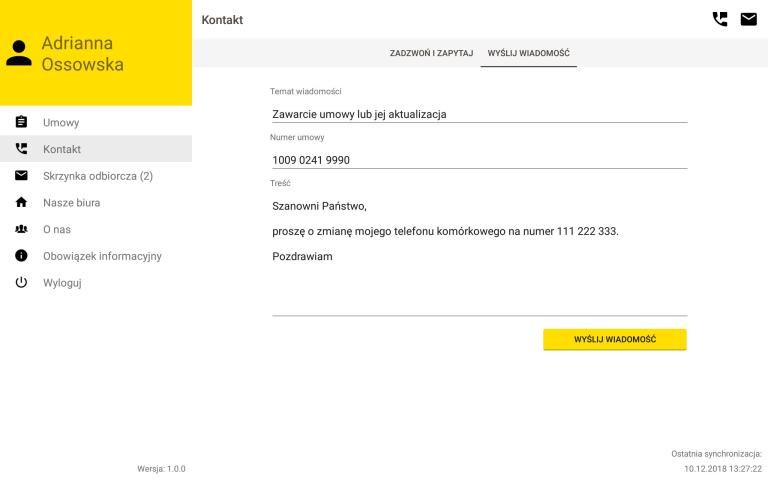Open the Temat wiadomości subject field
Screen dimensions: 768x480
pos(479,113)
